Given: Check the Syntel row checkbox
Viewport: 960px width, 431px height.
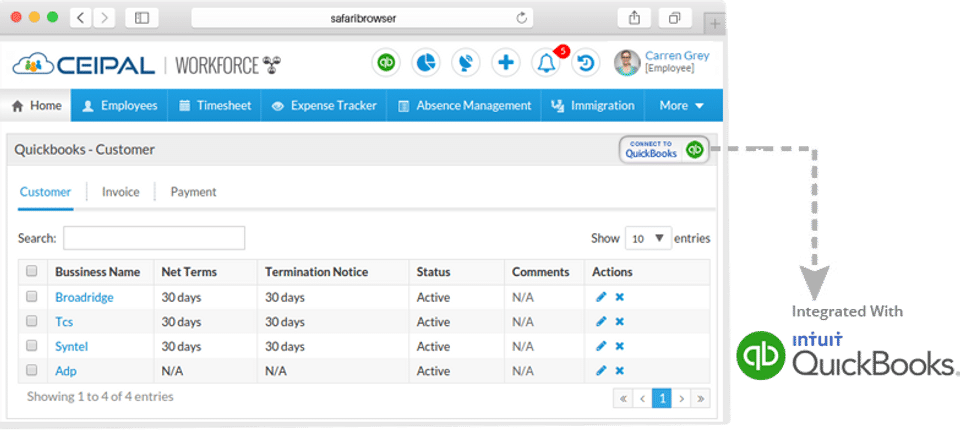Looking at the screenshot, I should (31, 345).
